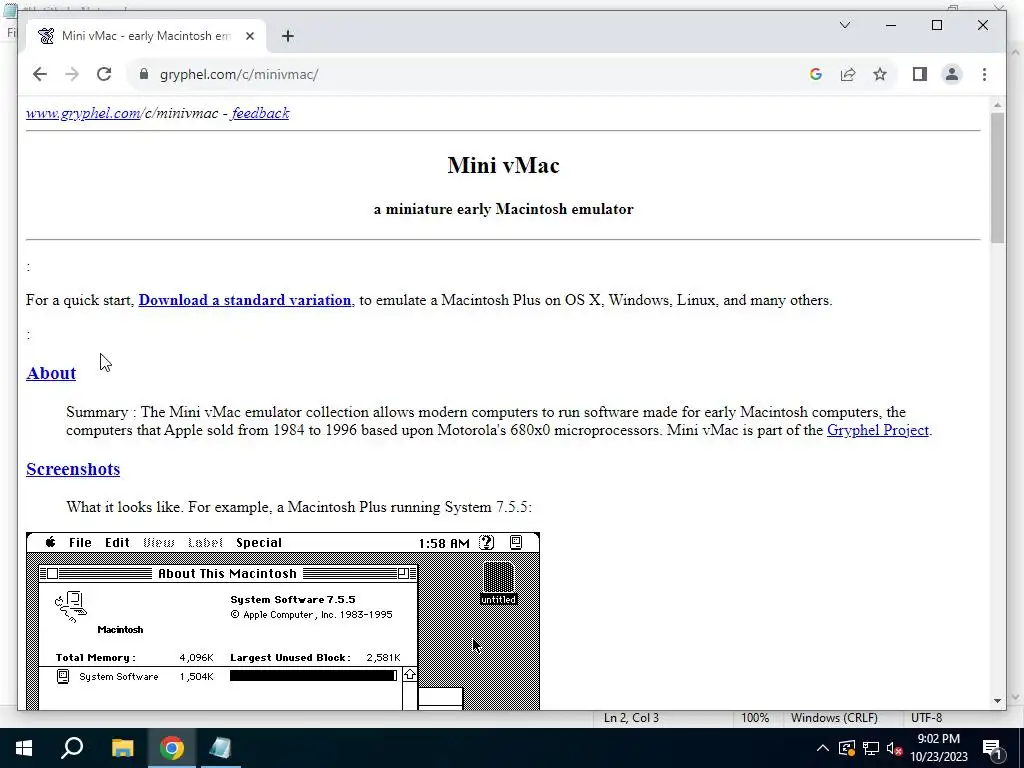Viewport: 1024px width, 768px height.
Task: Open the About heading link
Action: 51,373
